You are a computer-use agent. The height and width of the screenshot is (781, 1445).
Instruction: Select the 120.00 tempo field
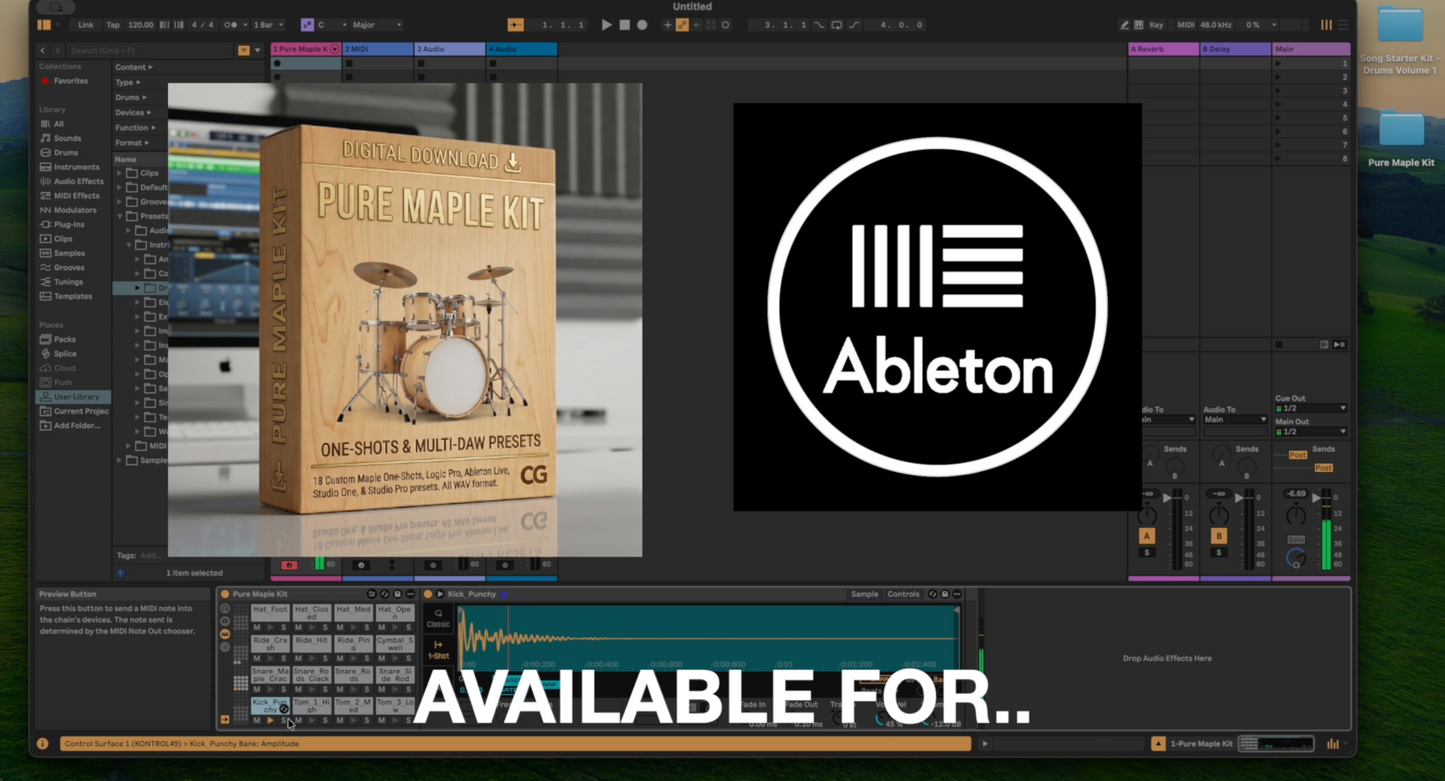click(140, 25)
